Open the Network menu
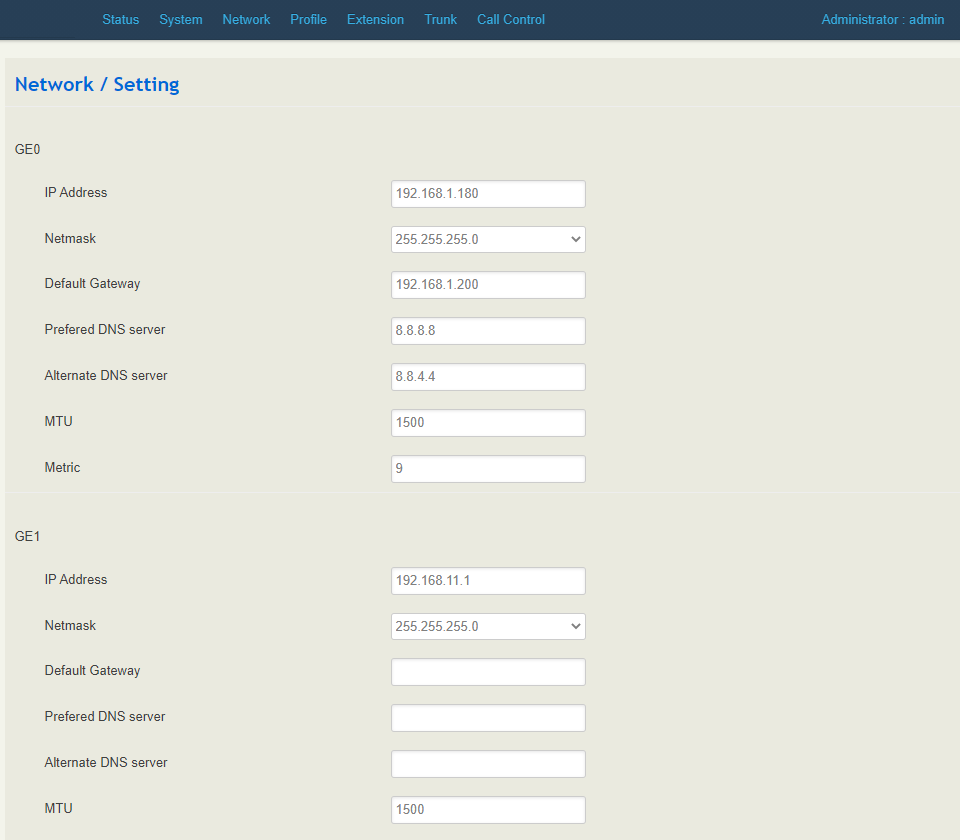The image size is (960, 840). coord(246,19)
